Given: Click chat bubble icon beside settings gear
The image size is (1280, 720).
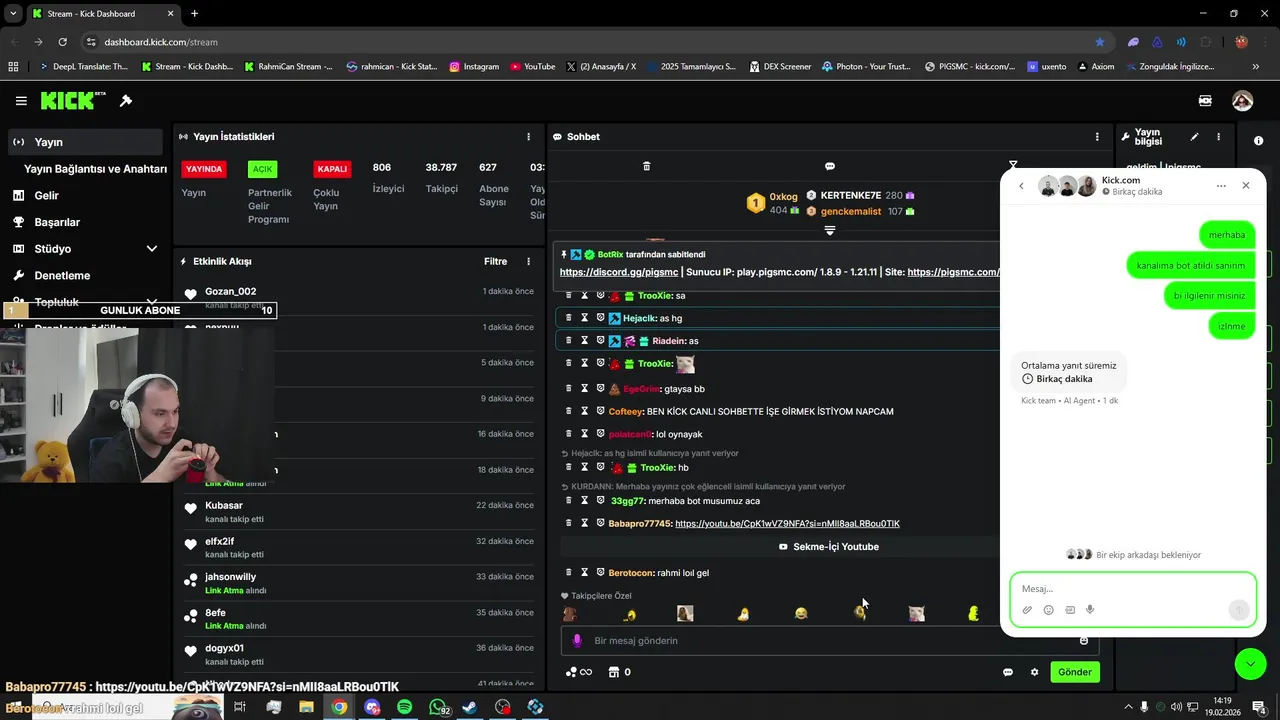Looking at the screenshot, I should pyautogui.click(x=1008, y=672).
